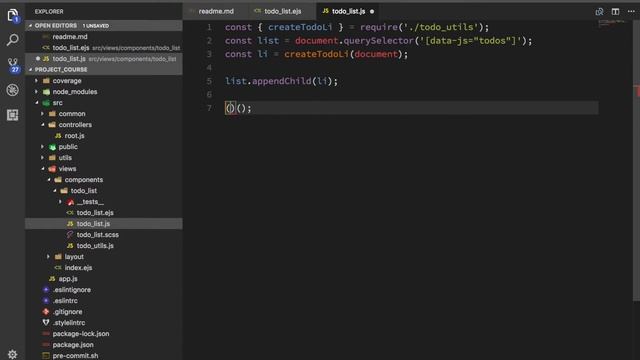This screenshot has height=360, width=640.
Task: Click the EXPLORER panel title
Action: (49, 11)
